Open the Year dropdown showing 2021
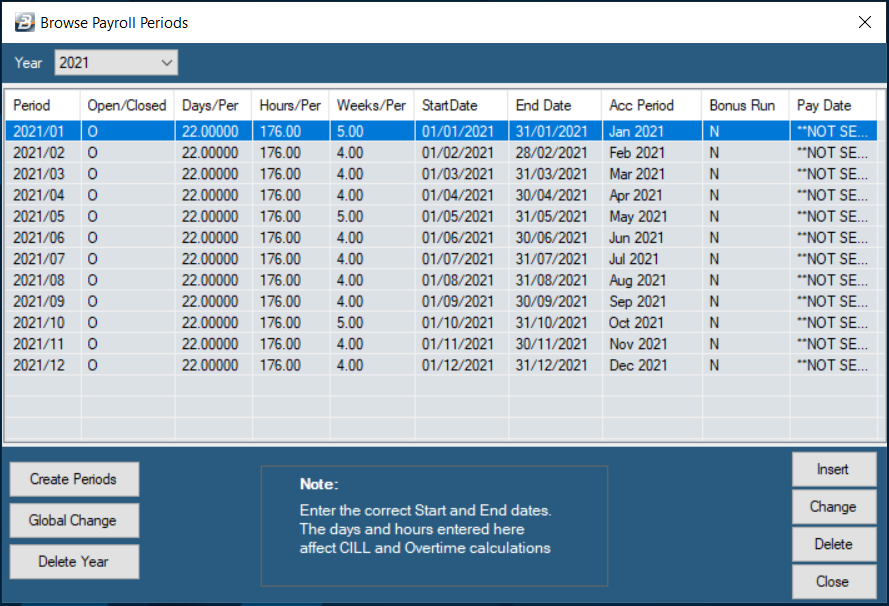 pyautogui.click(x=116, y=62)
